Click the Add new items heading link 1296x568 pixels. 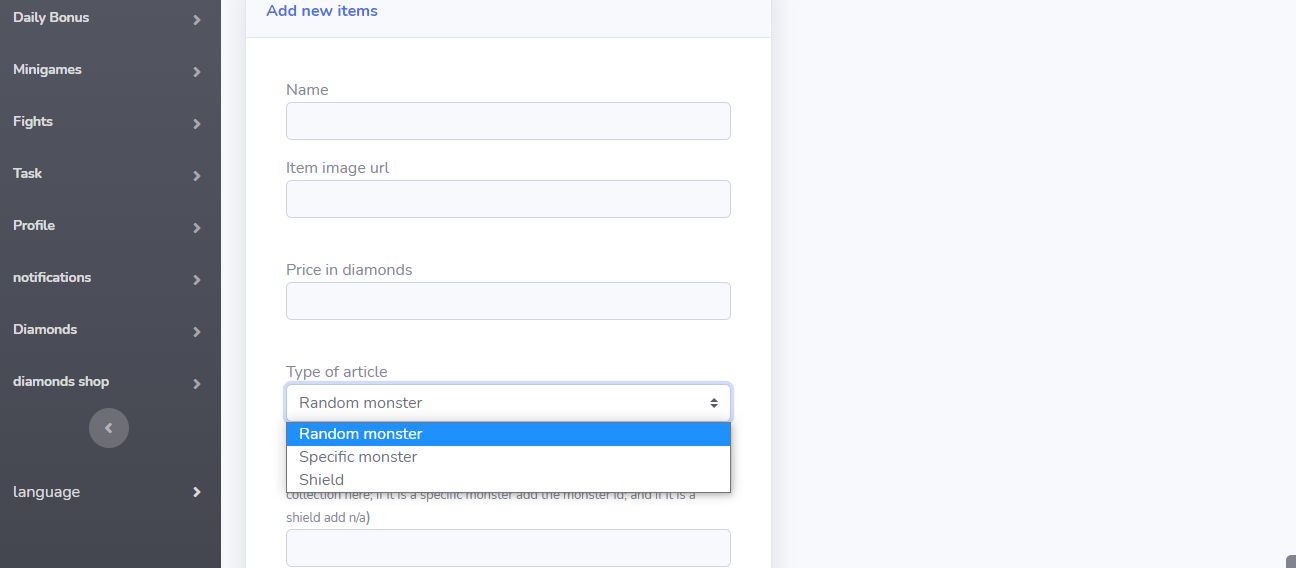tap(322, 11)
